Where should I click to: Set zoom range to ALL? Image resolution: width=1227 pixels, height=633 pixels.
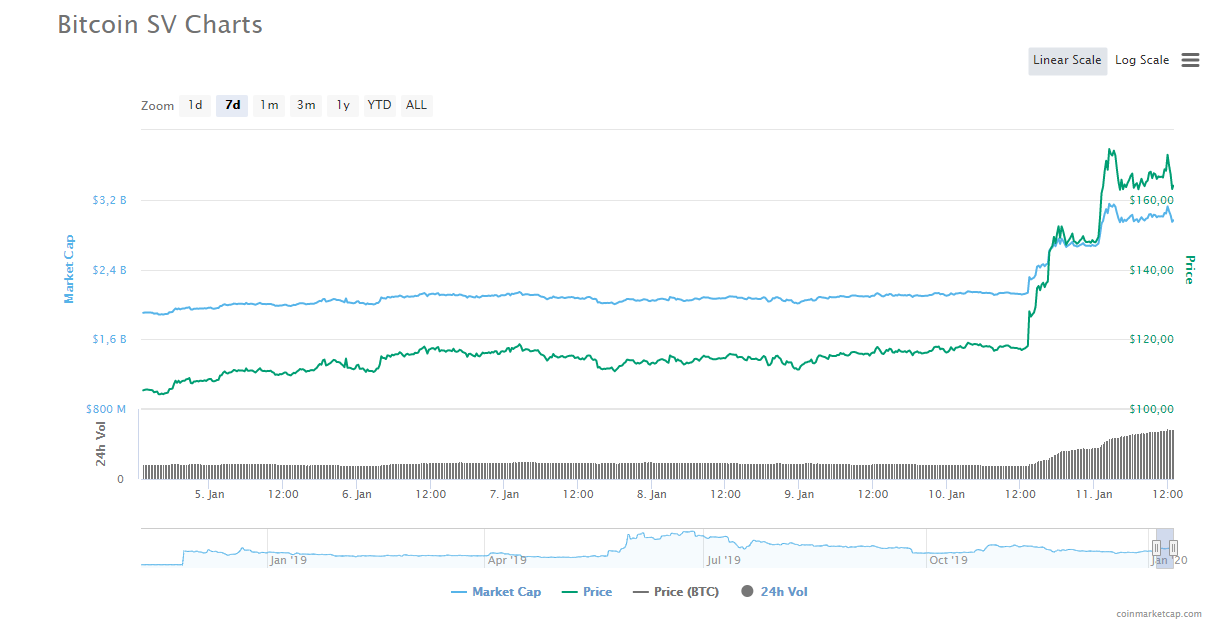pos(416,105)
